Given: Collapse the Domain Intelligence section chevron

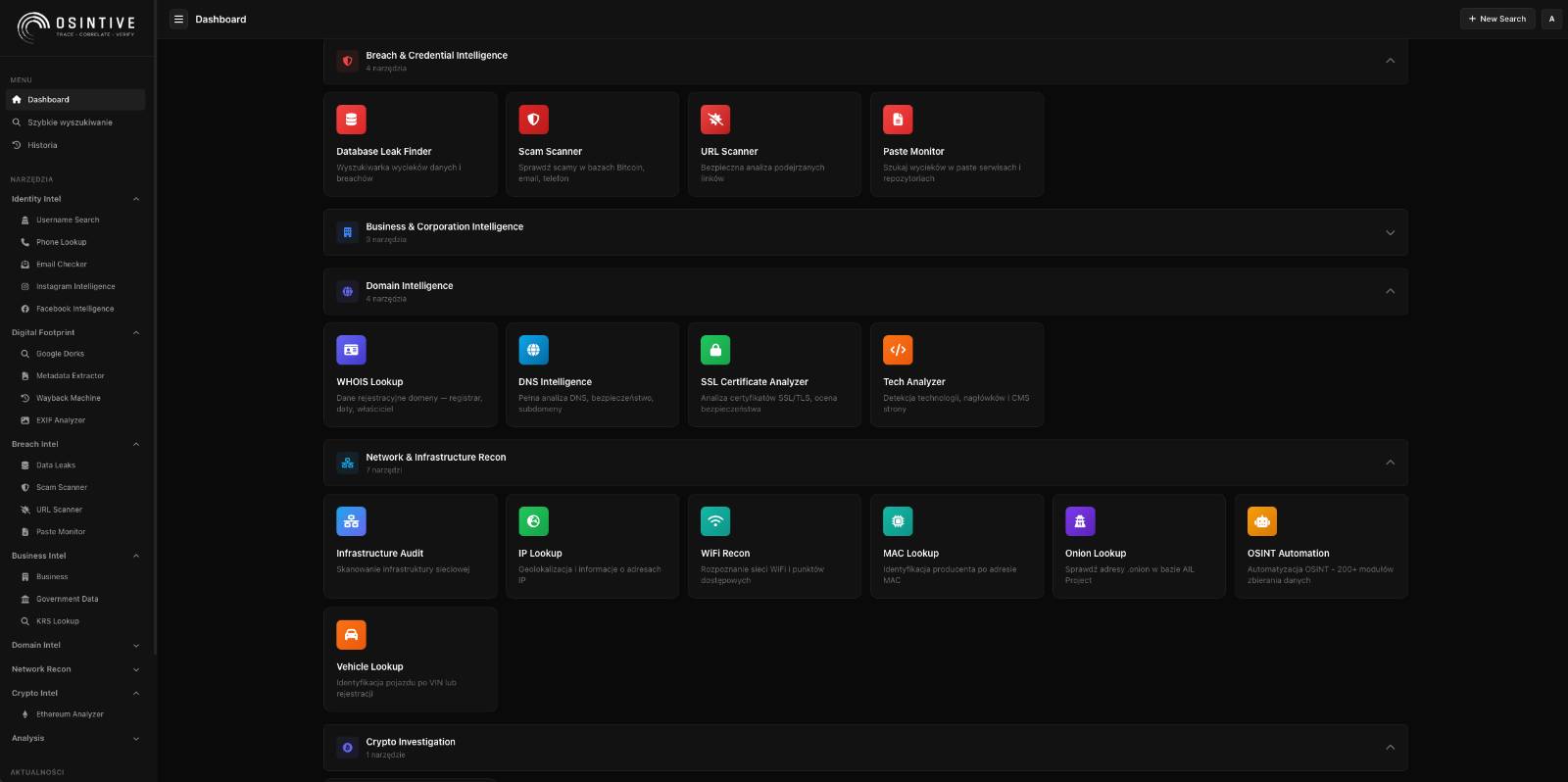Looking at the screenshot, I should coord(1390,291).
